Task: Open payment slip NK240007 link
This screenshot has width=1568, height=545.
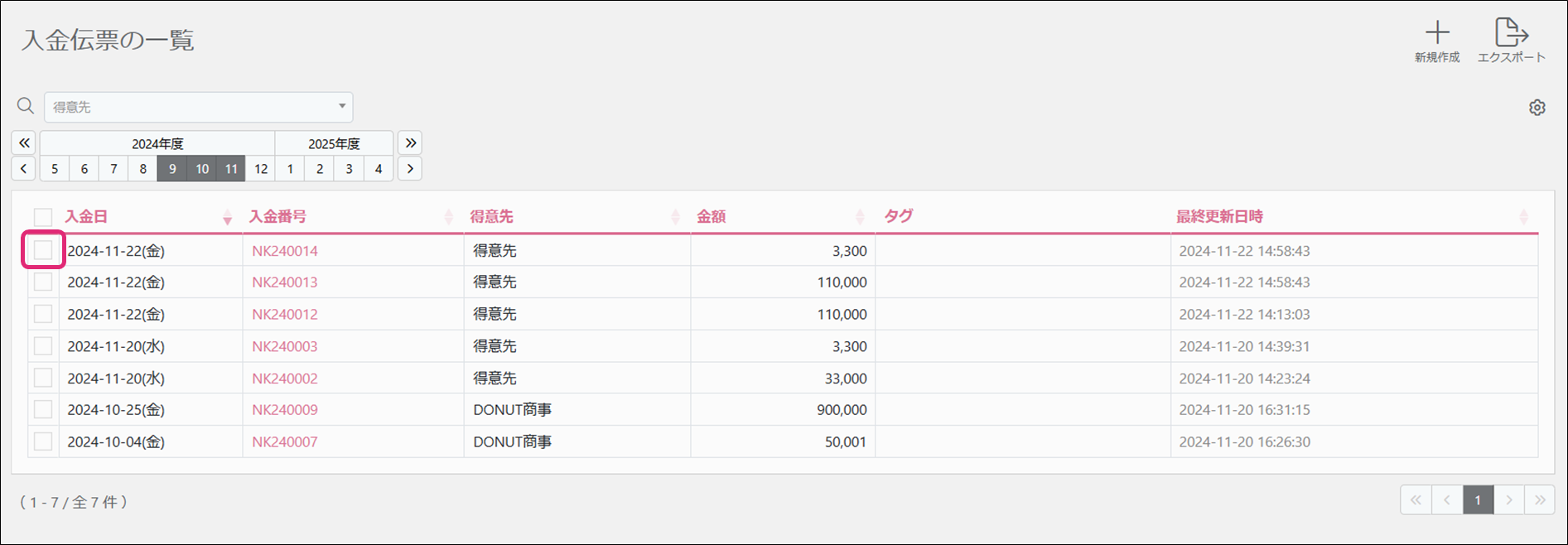Action: (x=285, y=442)
